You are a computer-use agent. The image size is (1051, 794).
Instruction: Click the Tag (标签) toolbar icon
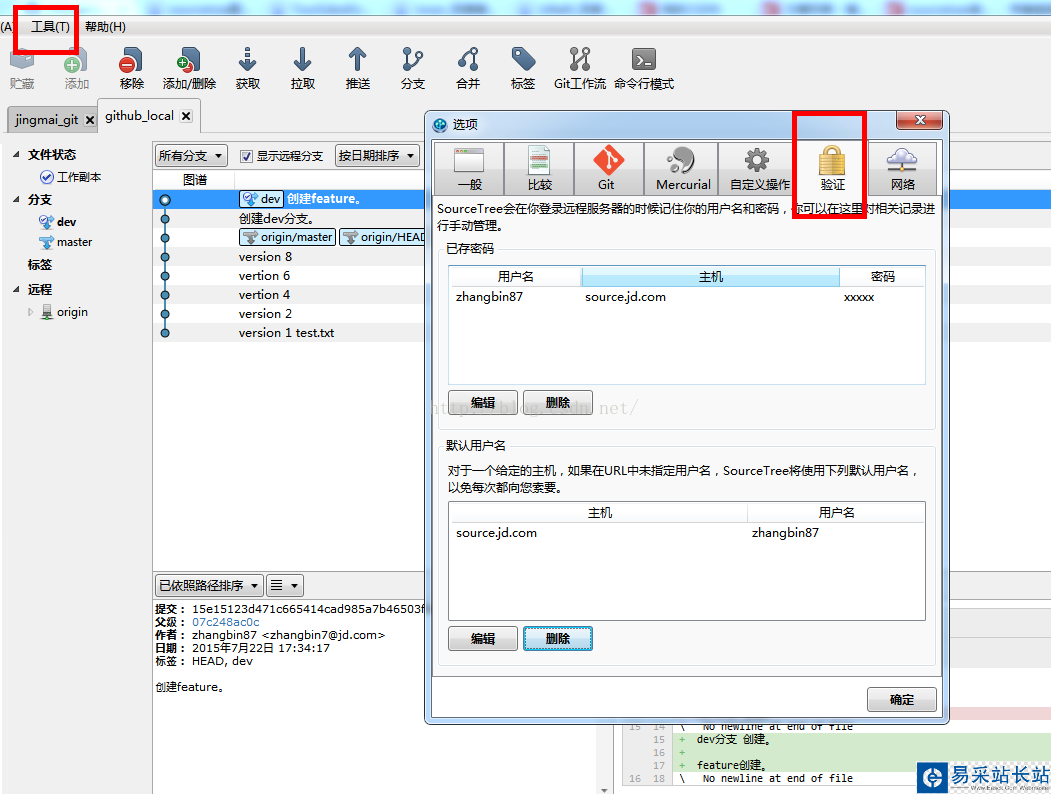click(x=523, y=68)
